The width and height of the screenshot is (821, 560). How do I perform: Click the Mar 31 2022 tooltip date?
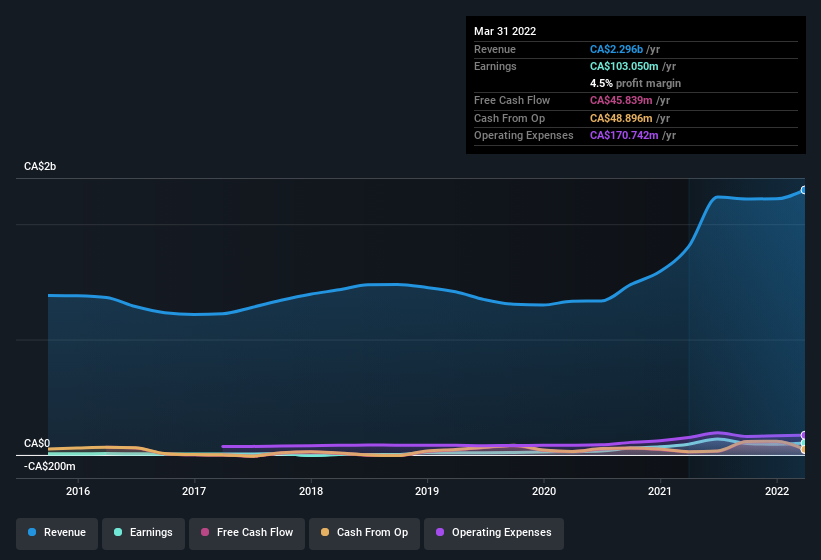click(x=505, y=31)
